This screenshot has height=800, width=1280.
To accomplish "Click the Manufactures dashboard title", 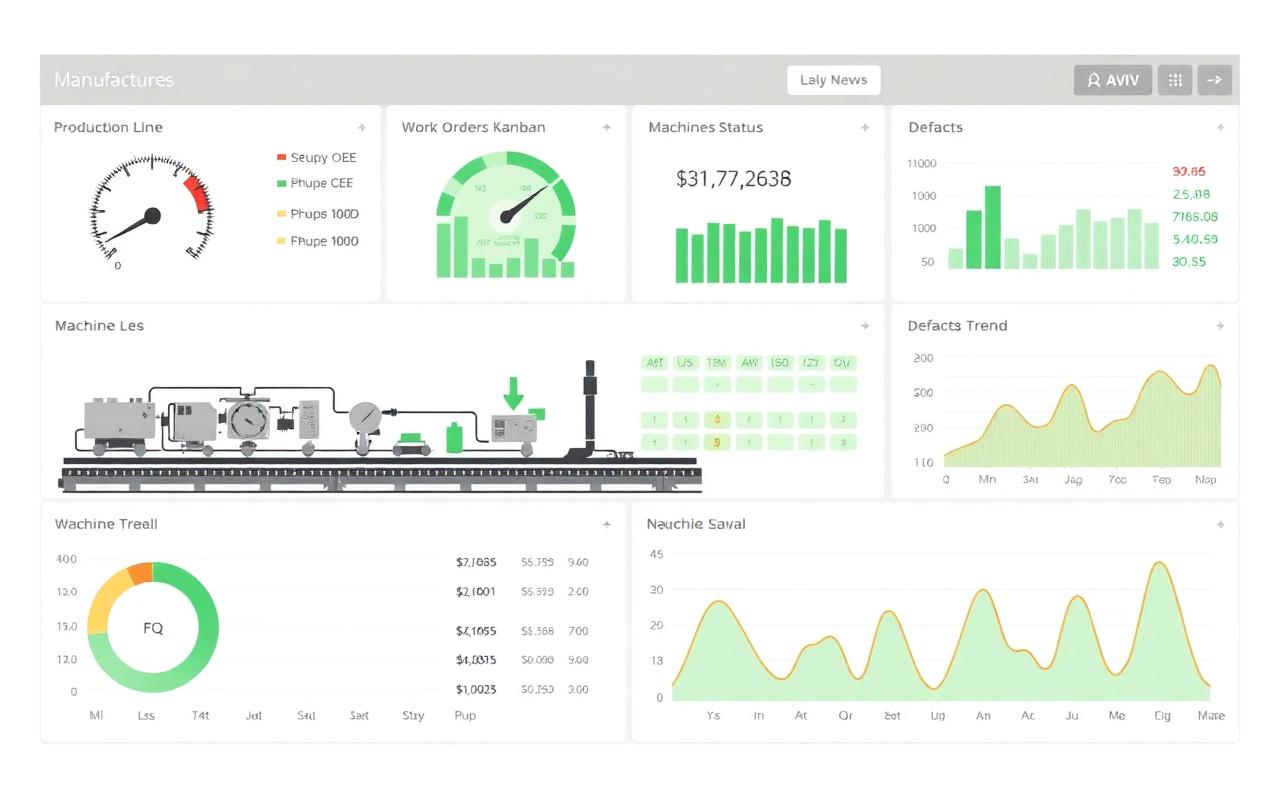I will (114, 80).
